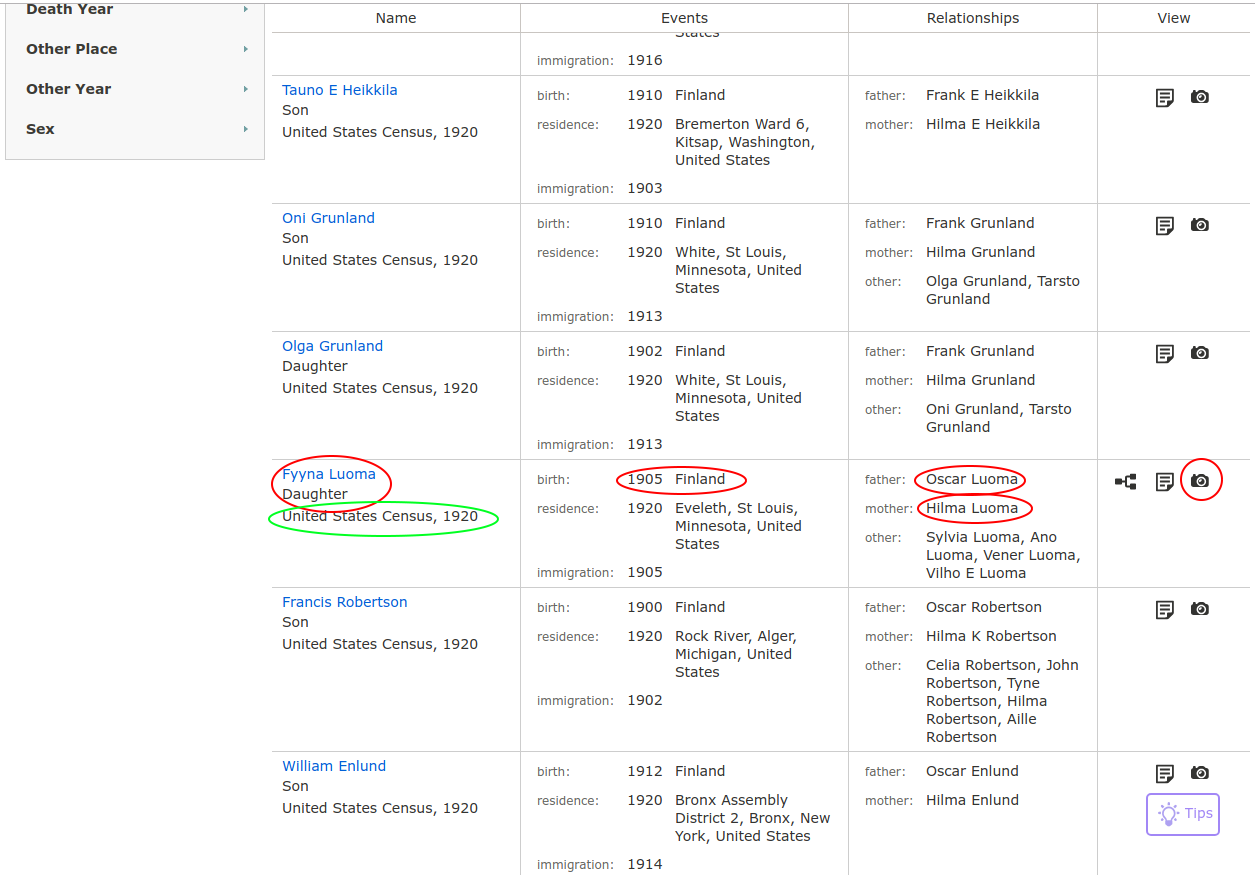View camera image for Fyyna Luoma record
Viewport: 1255px width, 875px height.
[x=1200, y=481]
